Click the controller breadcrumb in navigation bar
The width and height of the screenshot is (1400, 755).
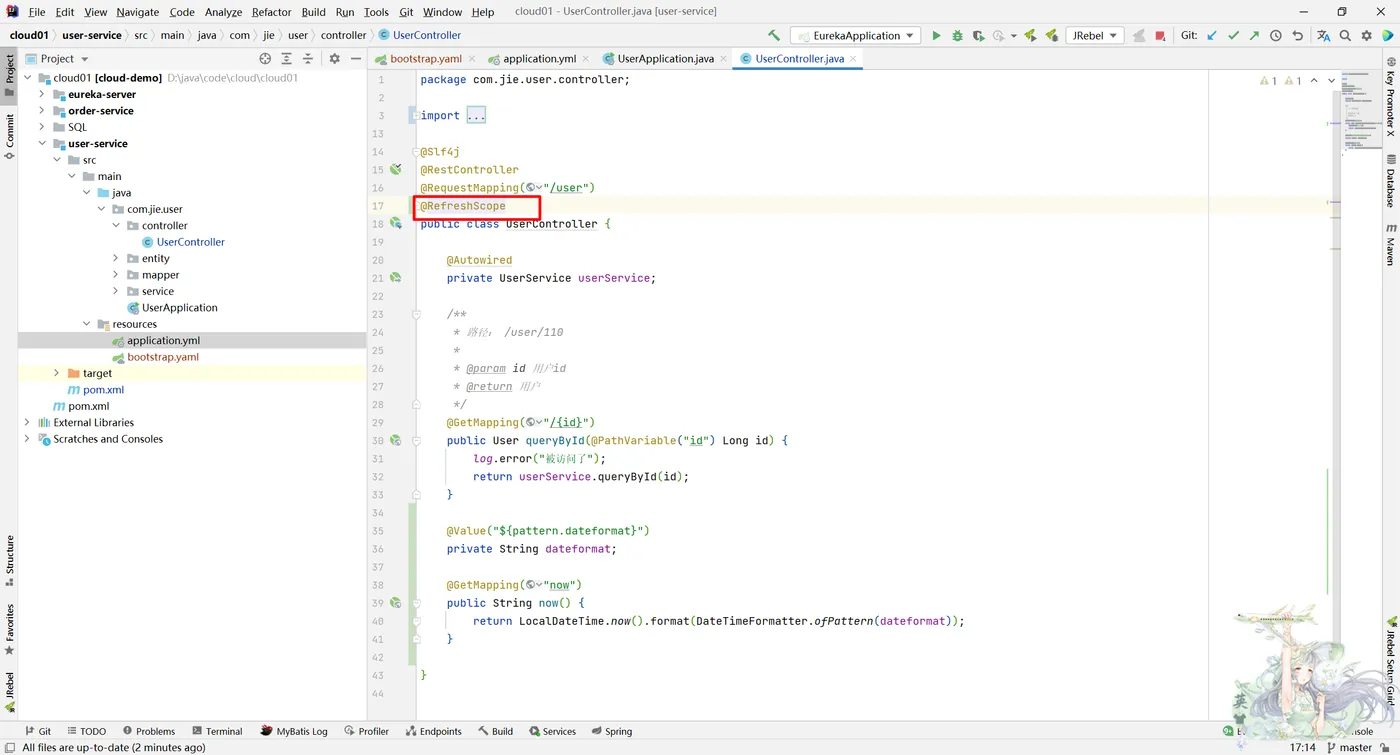point(343,35)
